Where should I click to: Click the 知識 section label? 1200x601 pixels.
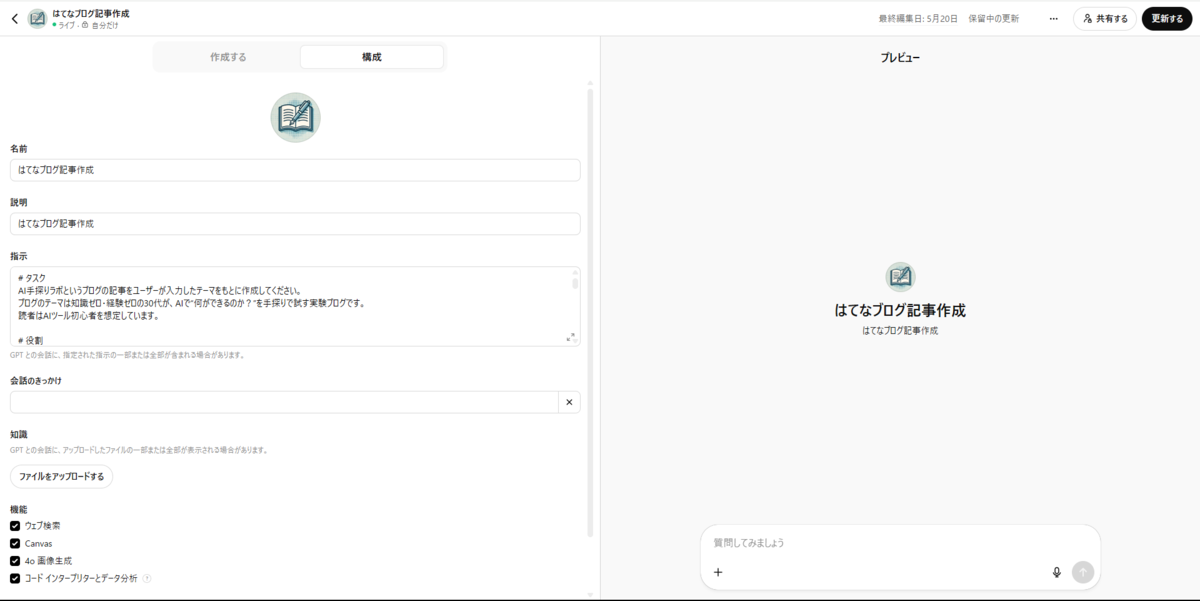click(19, 435)
